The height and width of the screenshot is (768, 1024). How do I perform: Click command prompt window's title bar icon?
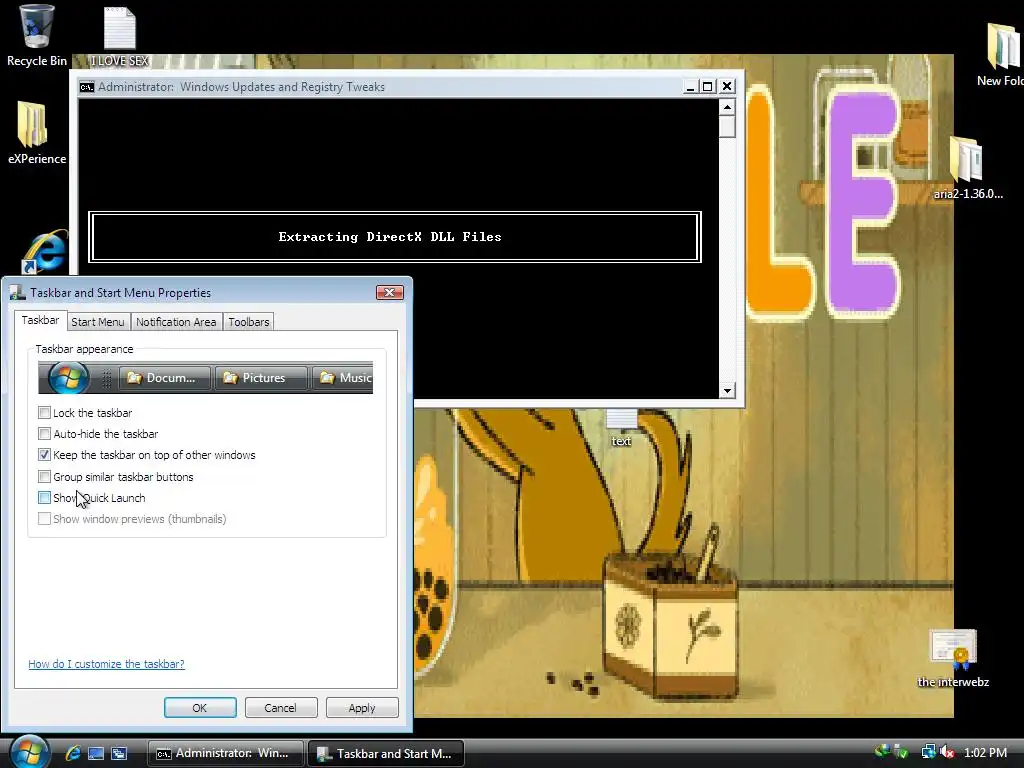point(87,87)
